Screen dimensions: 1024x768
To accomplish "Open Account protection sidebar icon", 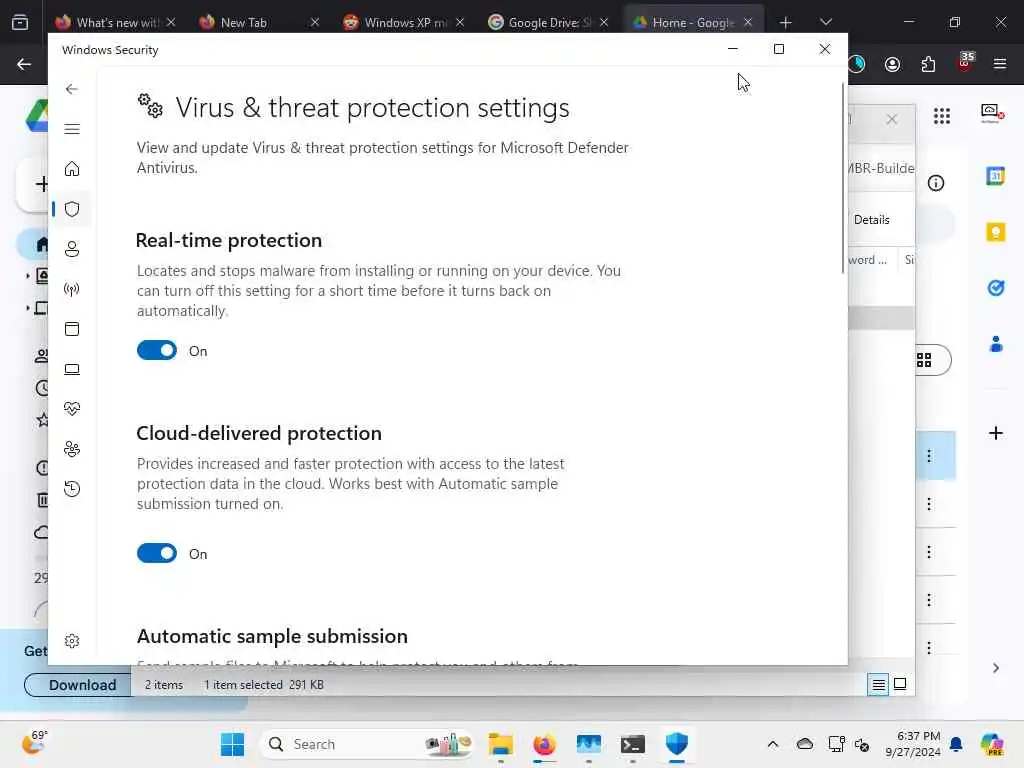I will point(72,249).
